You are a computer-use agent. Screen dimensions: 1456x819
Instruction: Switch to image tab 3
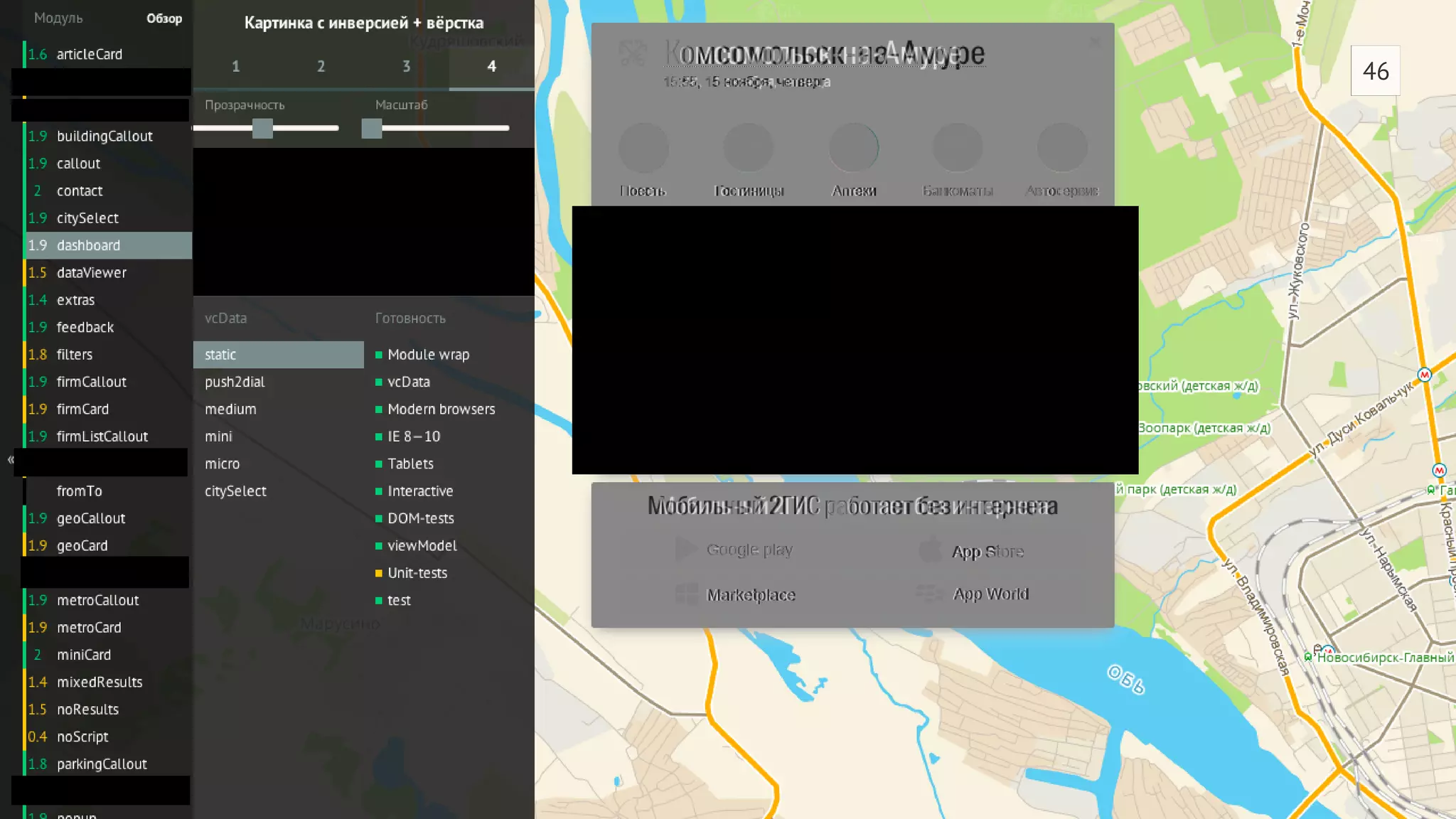pyautogui.click(x=406, y=66)
